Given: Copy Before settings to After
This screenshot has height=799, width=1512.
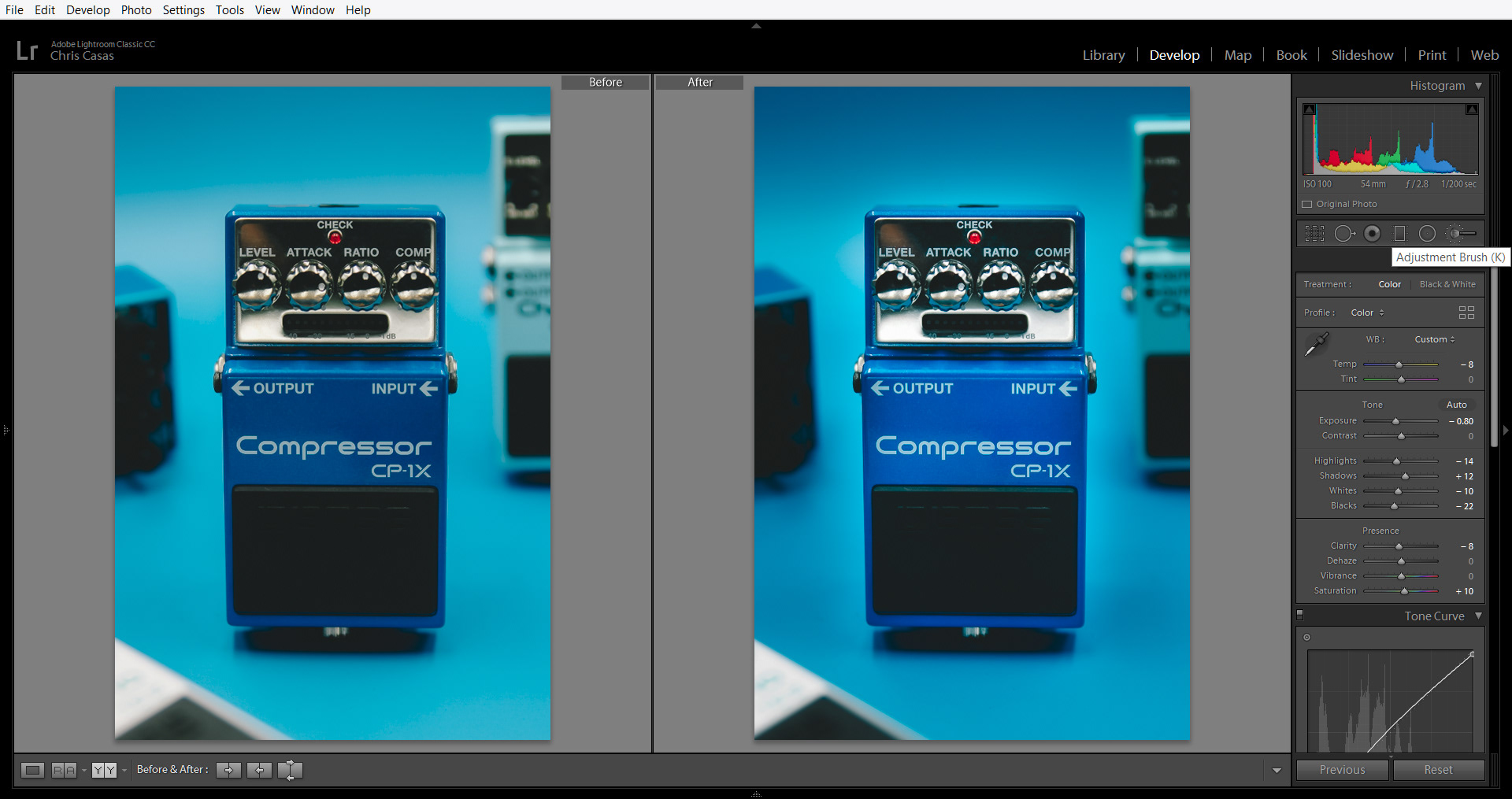Looking at the screenshot, I should (228, 770).
